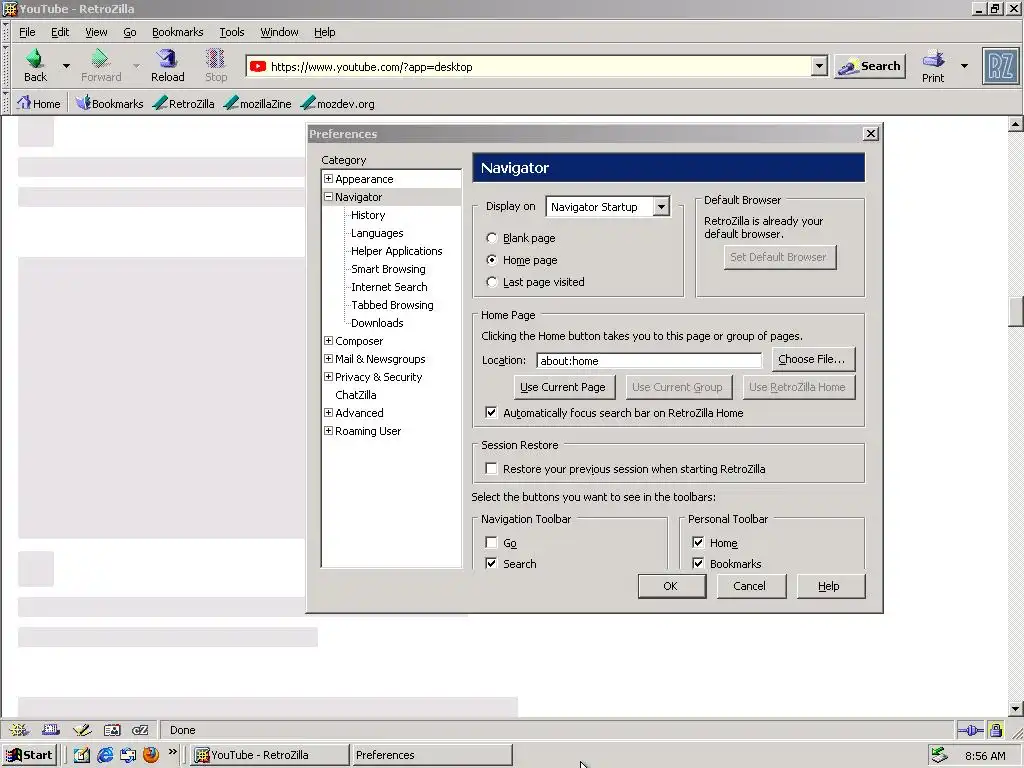Click the Forward arrow toolbar icon
The height and width of the screenshot is (768, 1024).
point(101,59)
